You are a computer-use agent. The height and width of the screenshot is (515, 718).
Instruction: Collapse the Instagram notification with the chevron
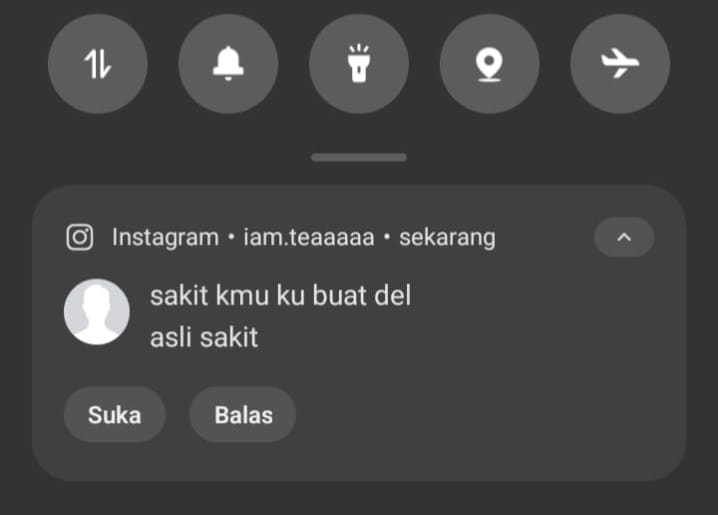coord(624,237)
